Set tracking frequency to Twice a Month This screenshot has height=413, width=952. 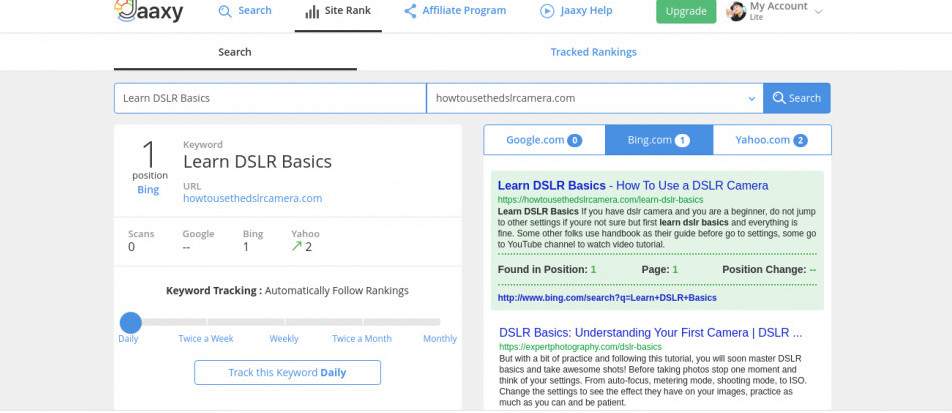tap(362, 339)
